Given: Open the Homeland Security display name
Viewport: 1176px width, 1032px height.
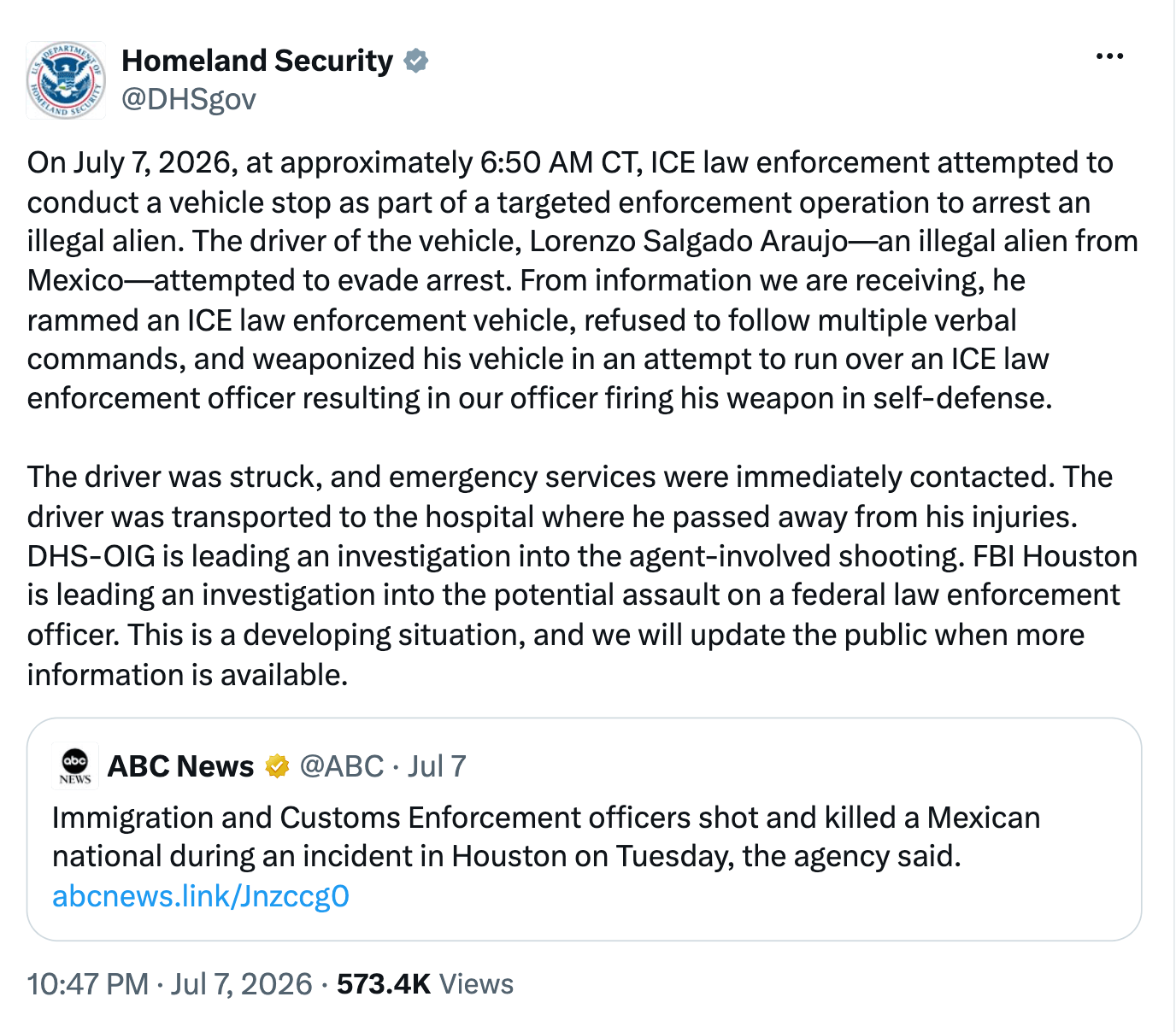Looking at the screenshot, I should (x=257, y=61).
